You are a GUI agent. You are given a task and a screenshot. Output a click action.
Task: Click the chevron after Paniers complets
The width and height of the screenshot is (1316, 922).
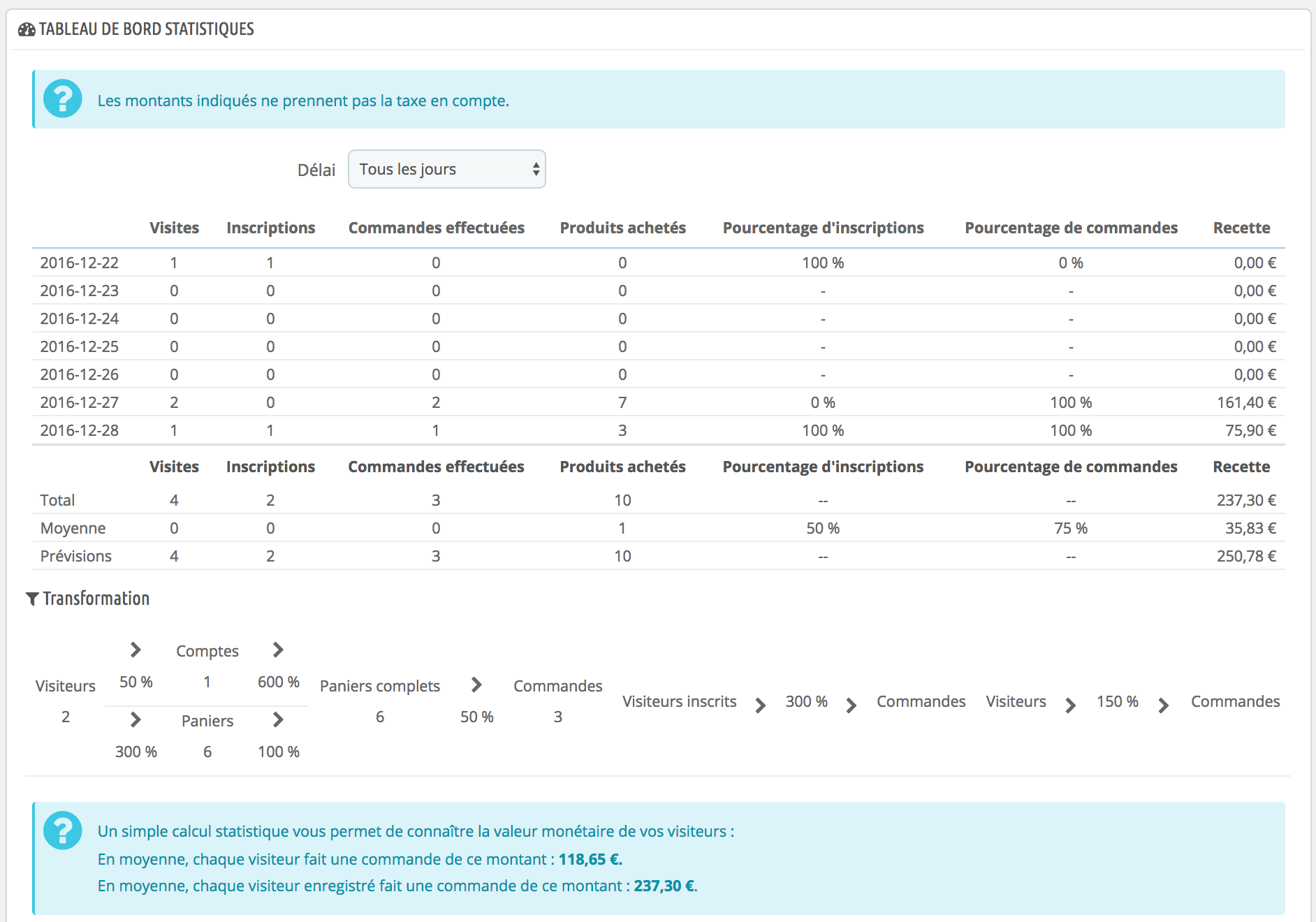476,685
